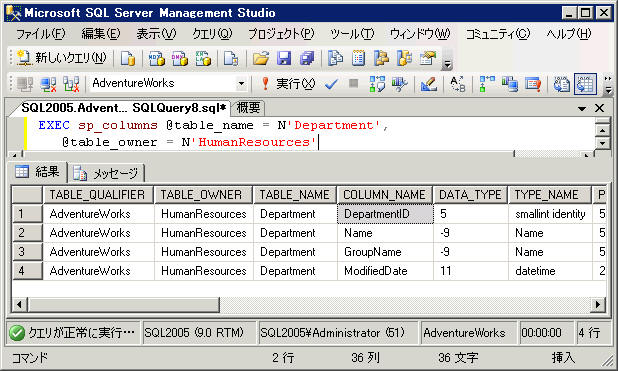Save the query with the floppy icon
The width and height of the screenshot is (618, 371).
[x=284, y=58]
